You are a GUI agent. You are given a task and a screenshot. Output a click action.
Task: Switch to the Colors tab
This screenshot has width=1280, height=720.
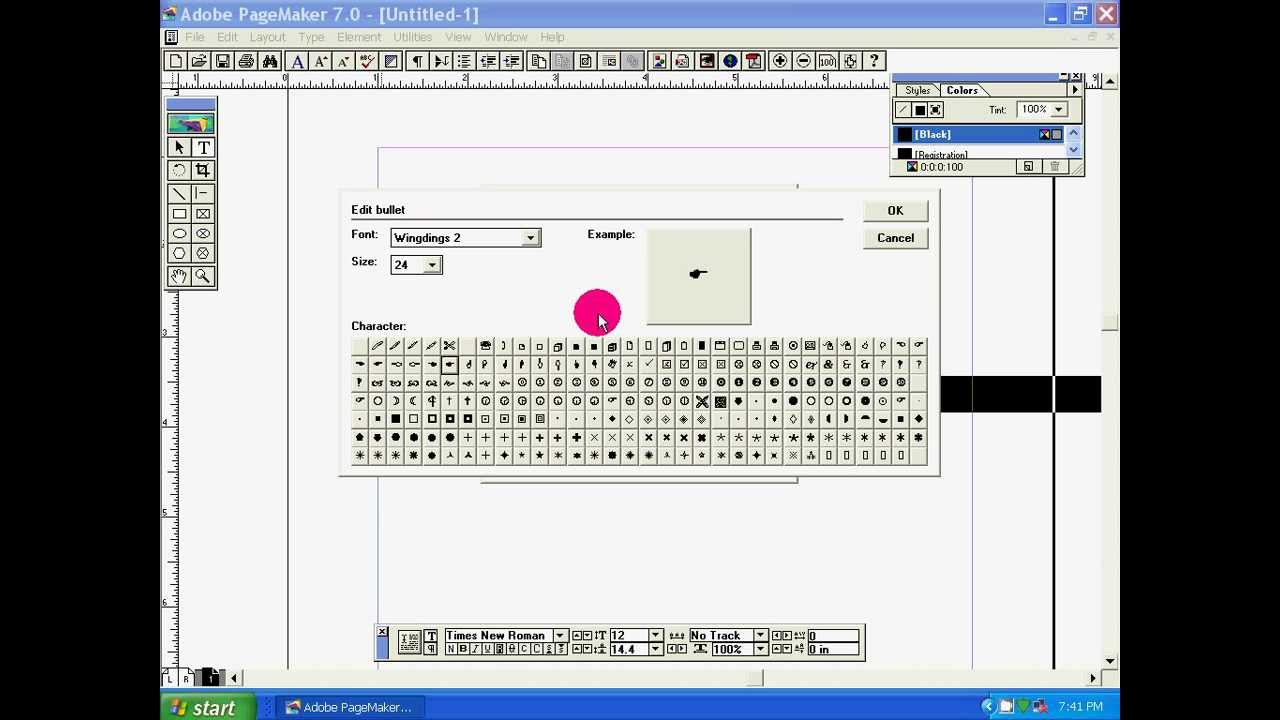(x=962, y=90)
